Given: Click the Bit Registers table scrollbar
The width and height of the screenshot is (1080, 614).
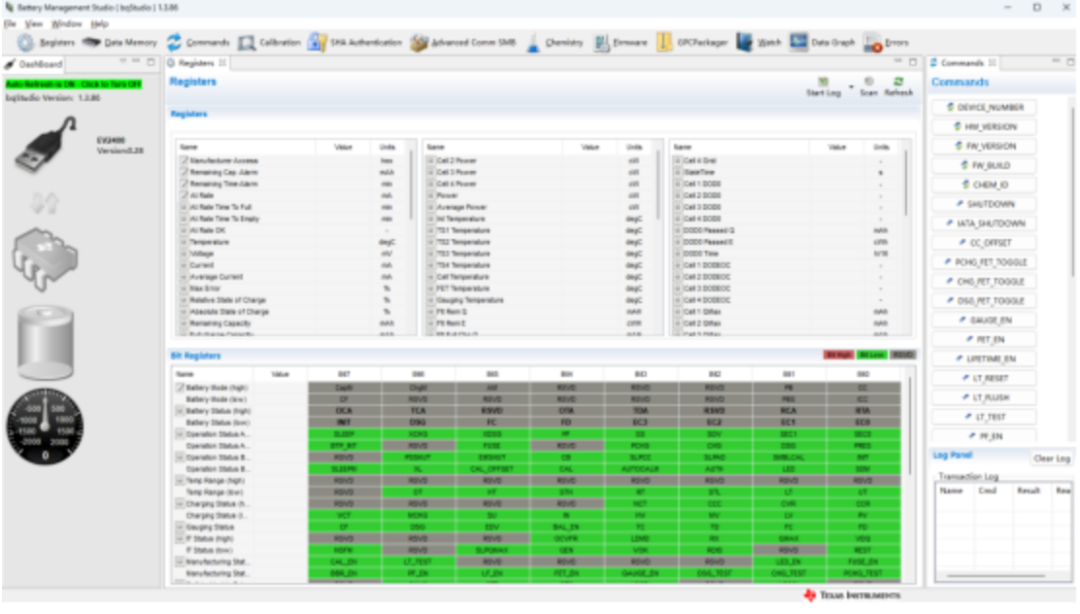Looking at the screenshot, I should (x=911, y=427).
